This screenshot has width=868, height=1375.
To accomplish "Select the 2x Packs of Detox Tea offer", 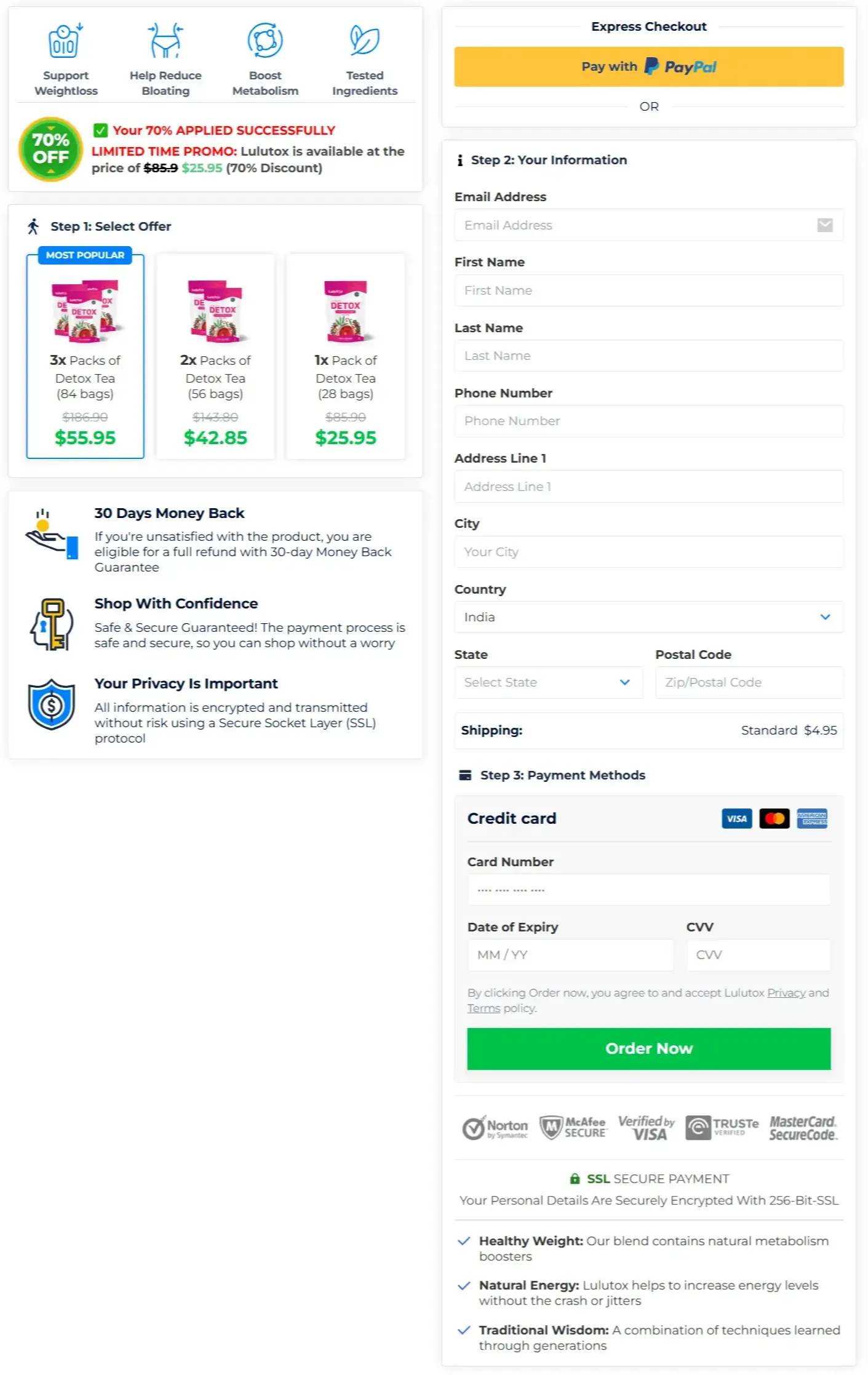I will coord(215,357).
